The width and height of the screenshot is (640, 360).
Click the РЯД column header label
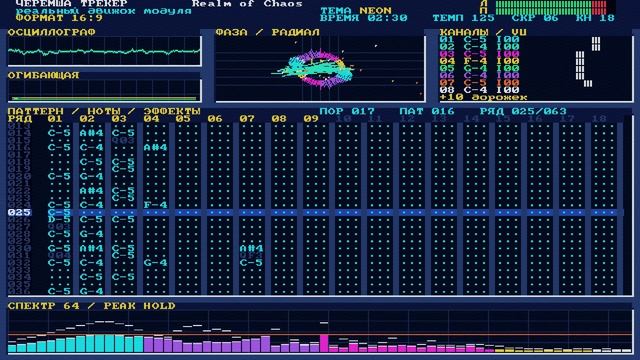(20, 118)
